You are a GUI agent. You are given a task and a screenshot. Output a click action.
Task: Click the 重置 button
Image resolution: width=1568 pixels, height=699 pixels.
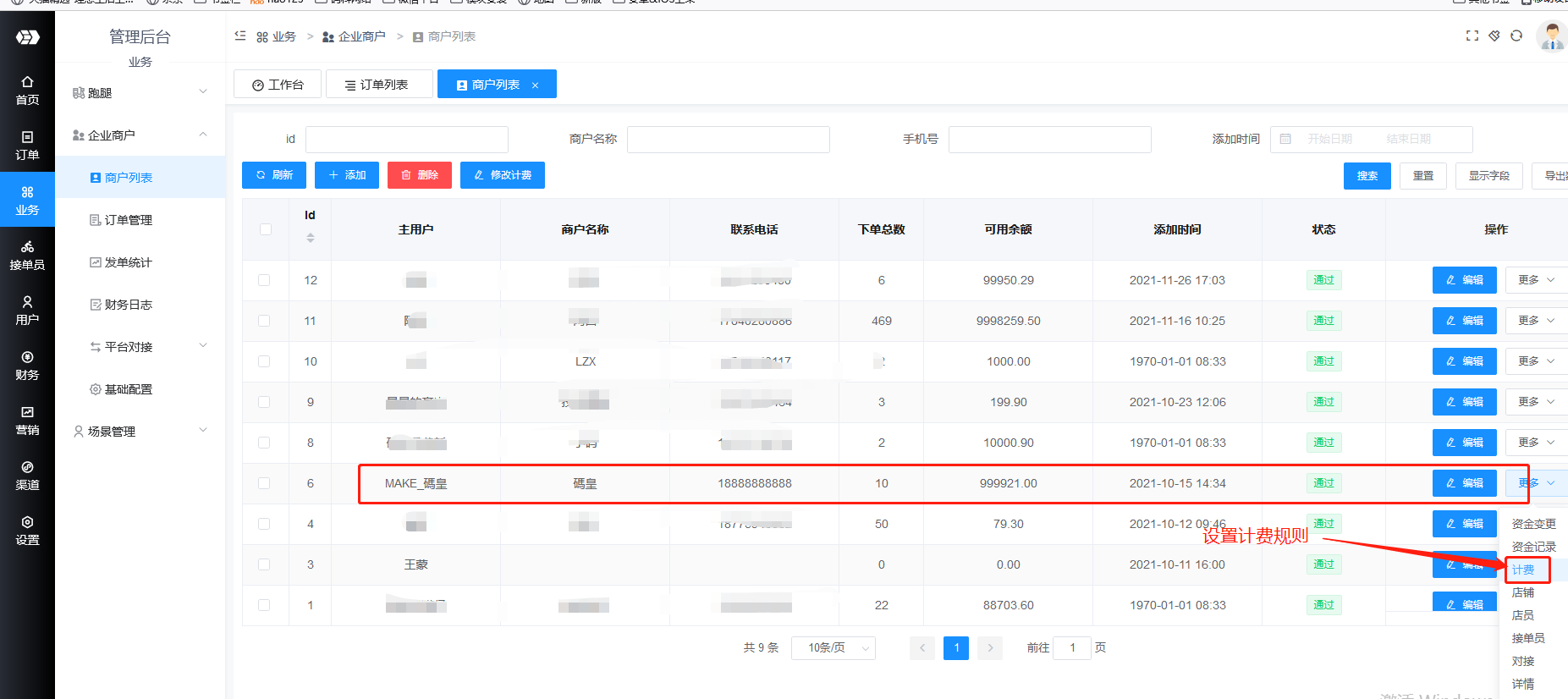point(1423,176)
